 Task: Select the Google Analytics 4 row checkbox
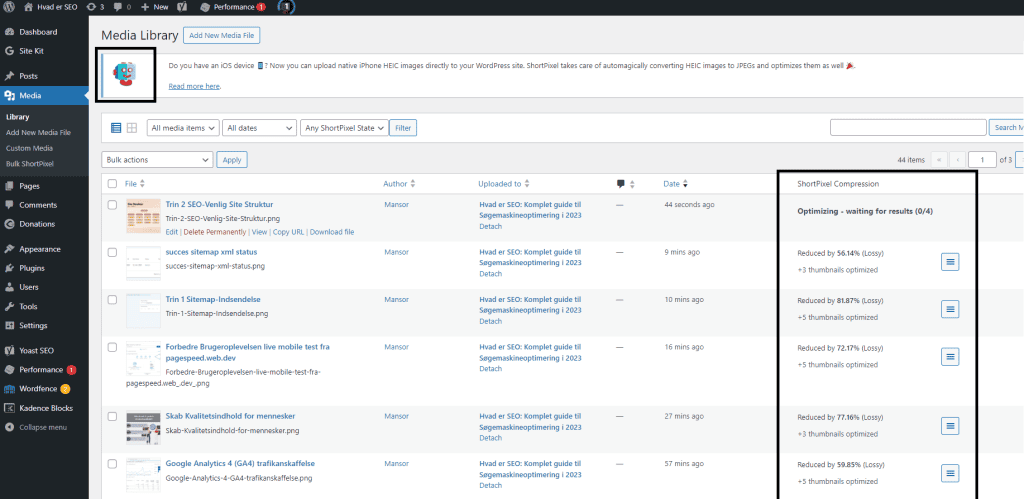point(112,464)
